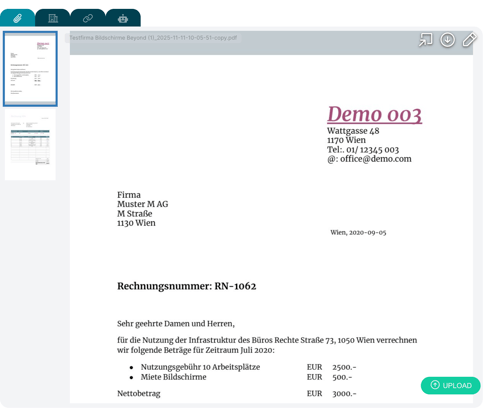Click the greeting 'Sehr geehrte Damen und Herren,'

(x=176, y=324)
